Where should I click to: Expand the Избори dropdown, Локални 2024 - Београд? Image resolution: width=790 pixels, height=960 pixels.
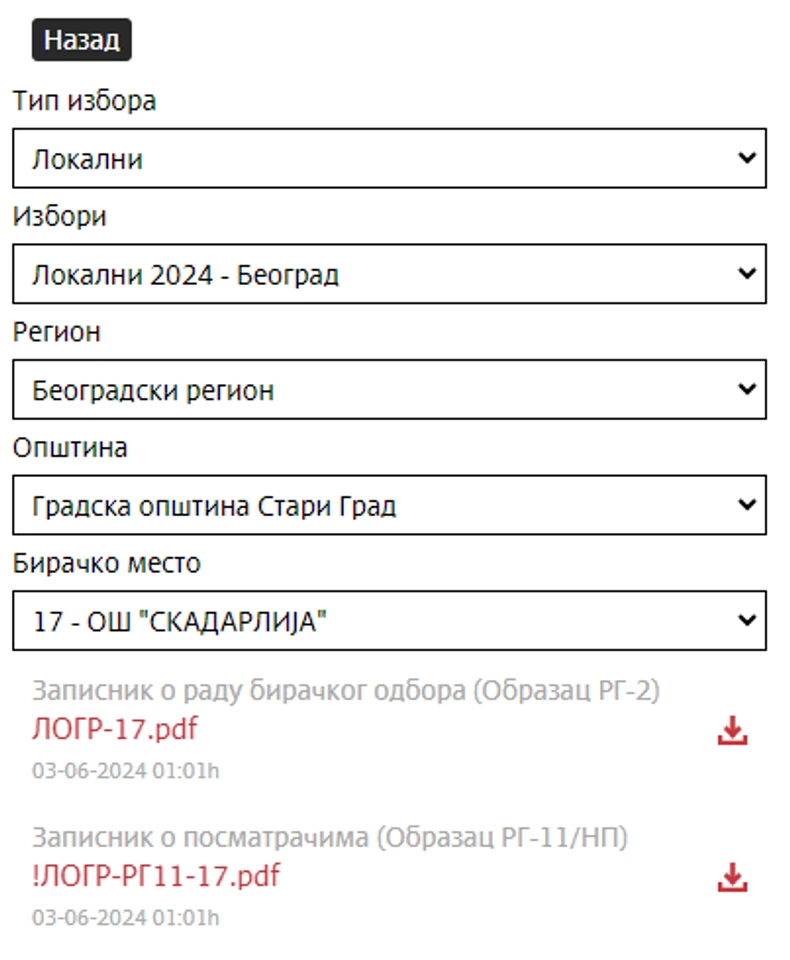389,274
